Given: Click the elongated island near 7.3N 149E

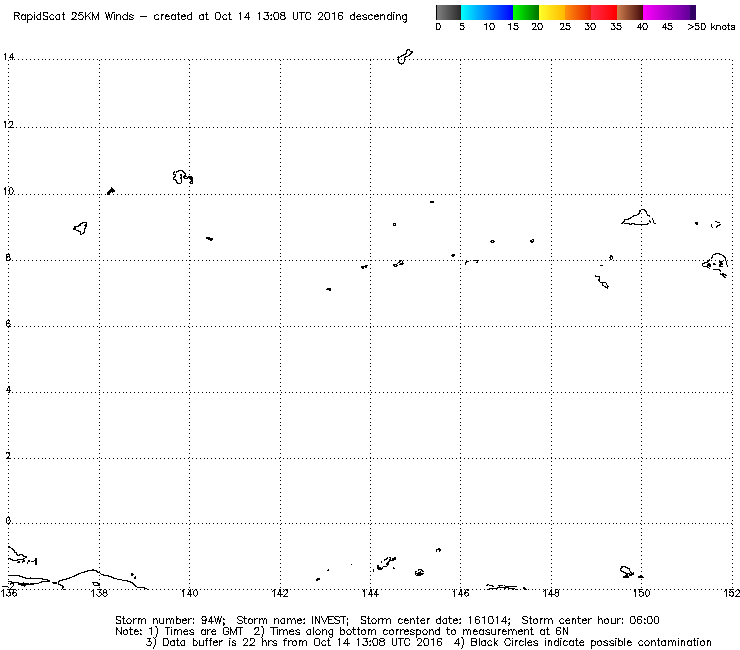Looking at the screenshot, I should coord(602,281).
